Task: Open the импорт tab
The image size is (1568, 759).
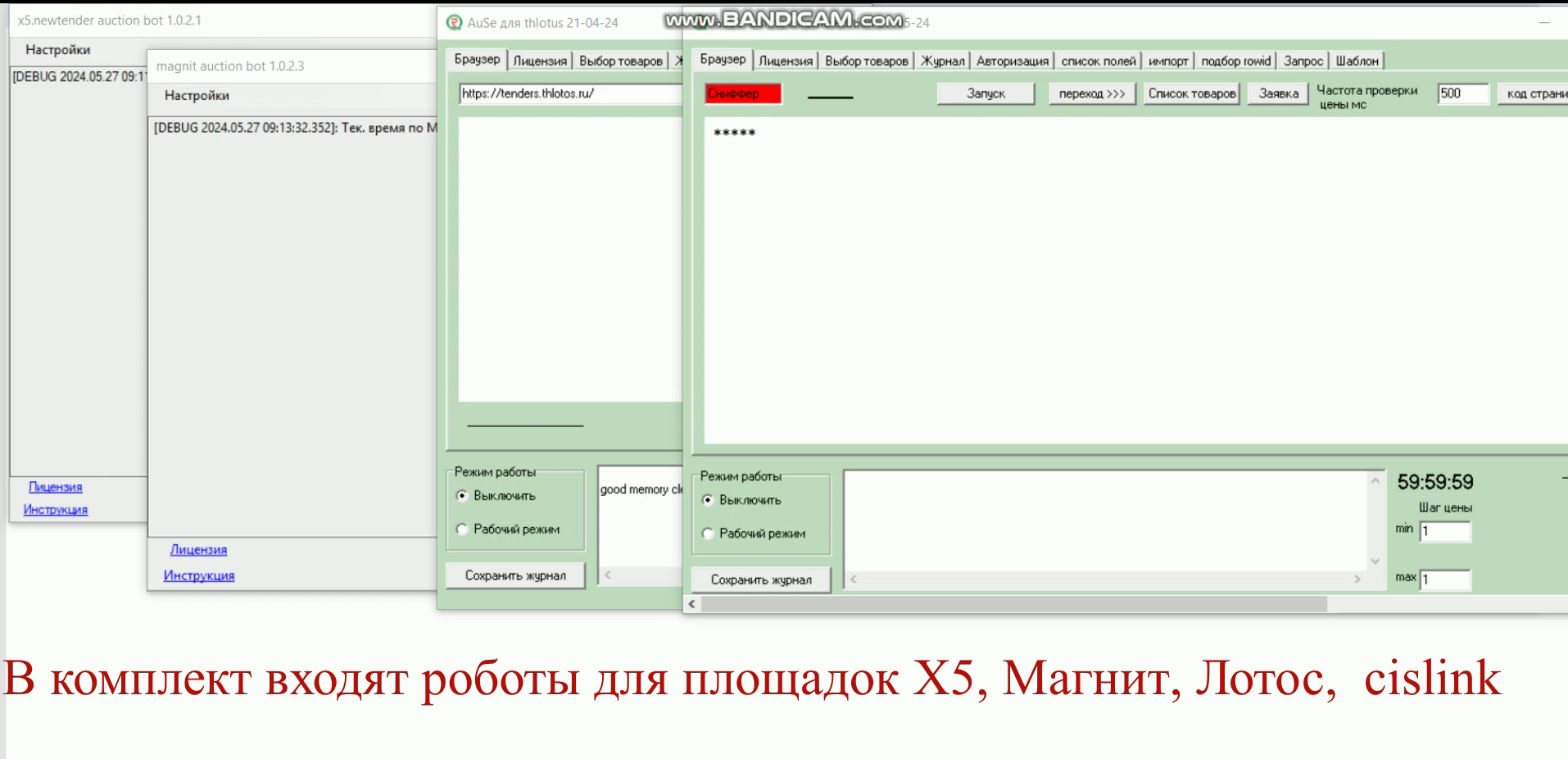Action: 1168,61
